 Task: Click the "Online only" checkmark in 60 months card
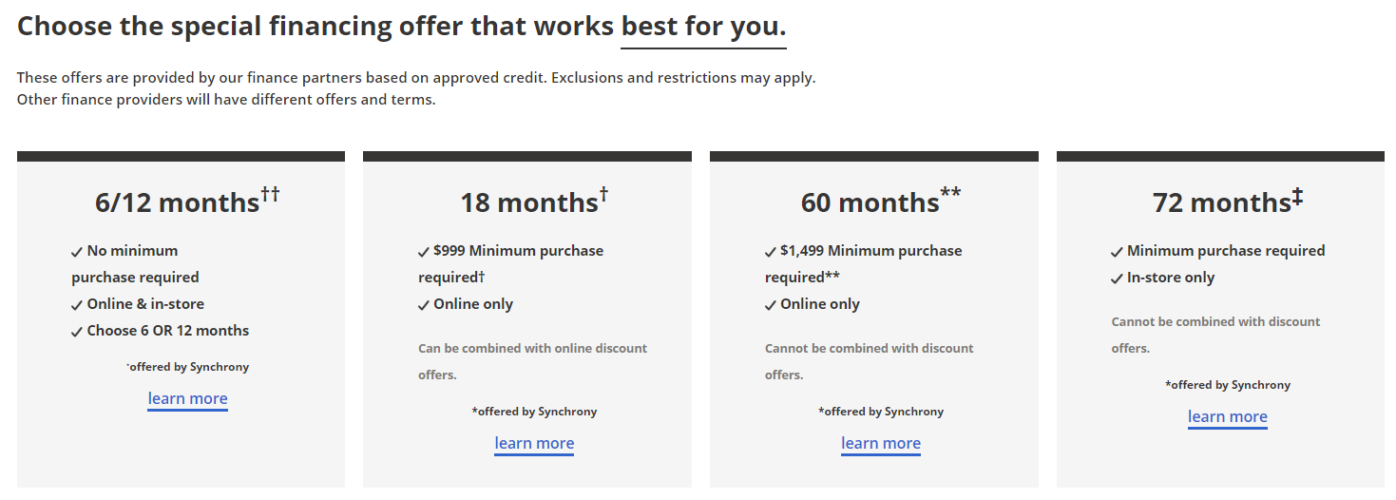771,305
